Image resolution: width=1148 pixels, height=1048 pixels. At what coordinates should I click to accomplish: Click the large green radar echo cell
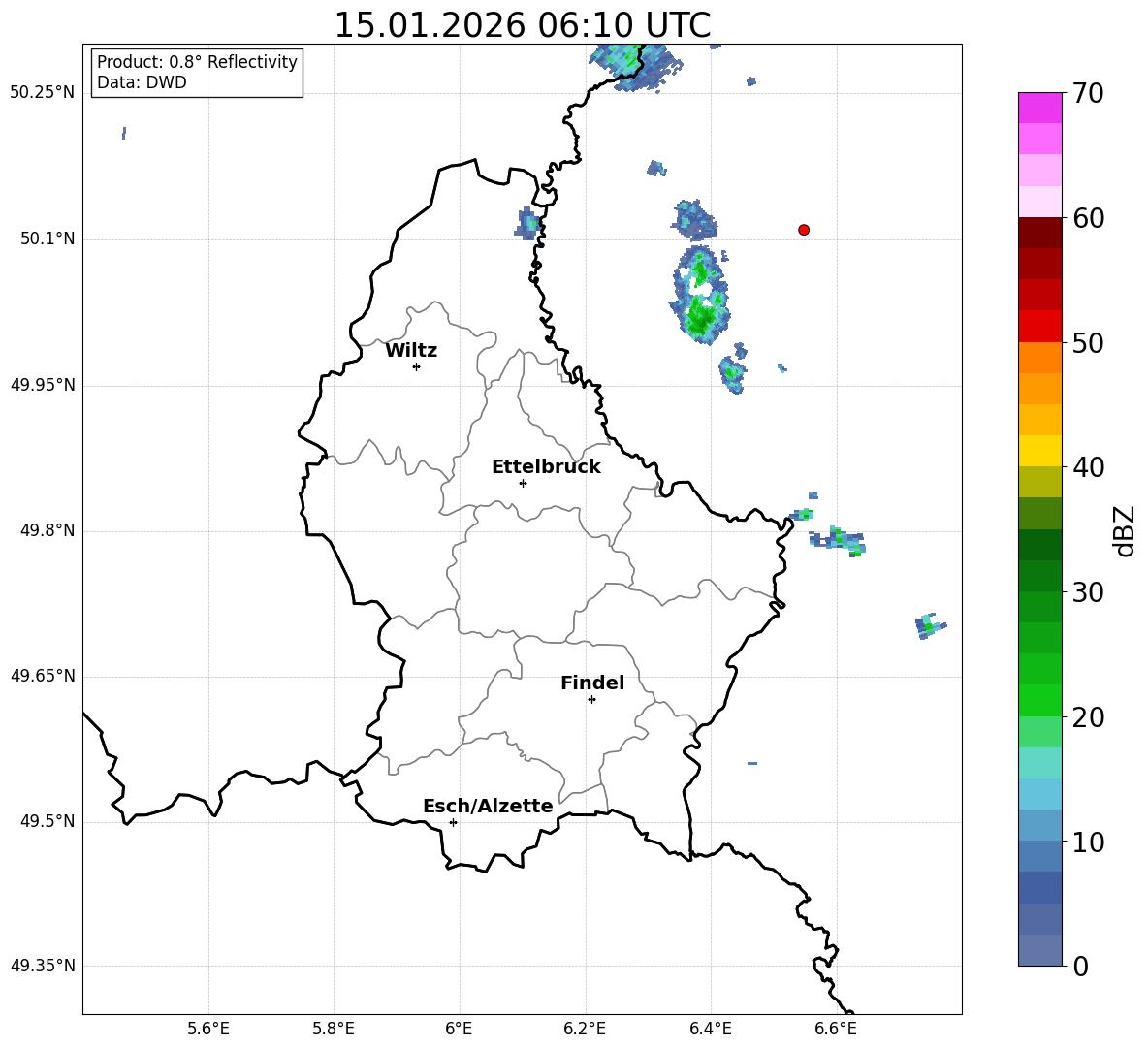coord(701,295)
